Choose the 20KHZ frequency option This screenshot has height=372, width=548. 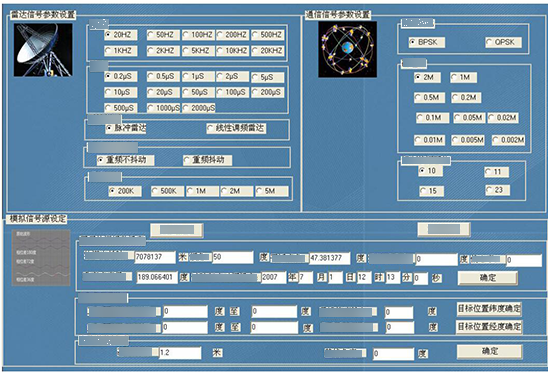(267, 51)
